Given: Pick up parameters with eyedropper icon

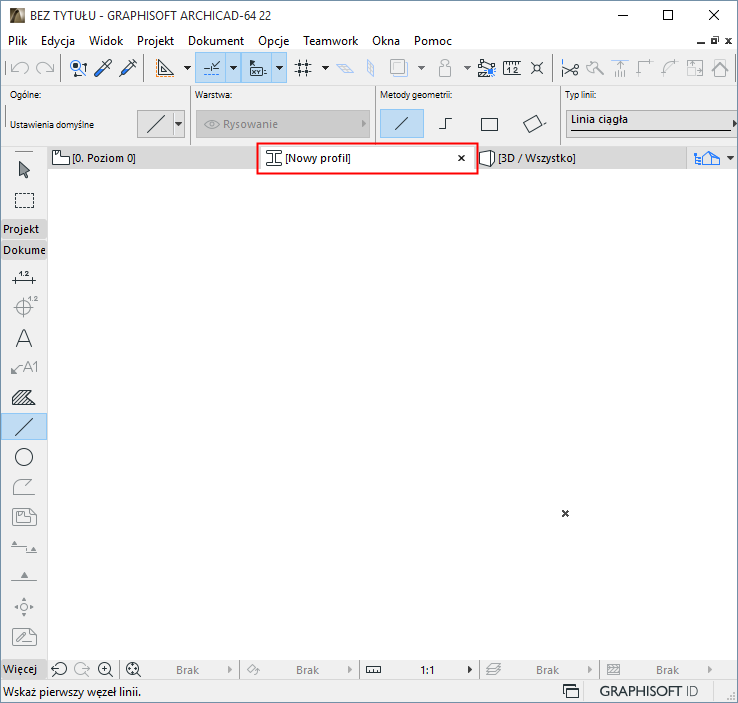Looking at the screenshot, I should [x=103, y=68].
